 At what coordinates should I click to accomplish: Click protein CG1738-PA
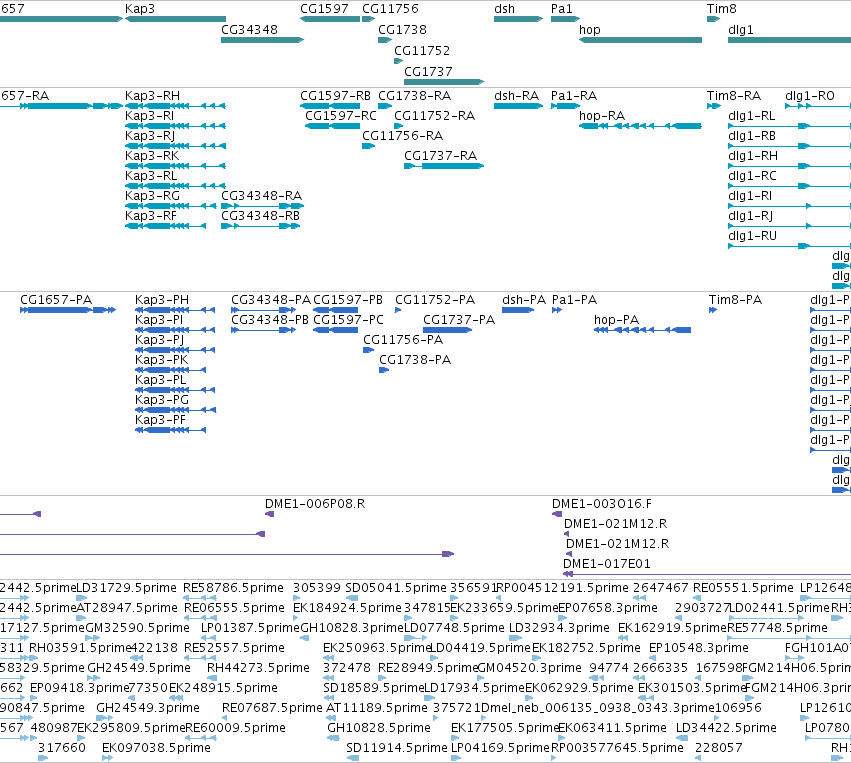click(384, 370)
